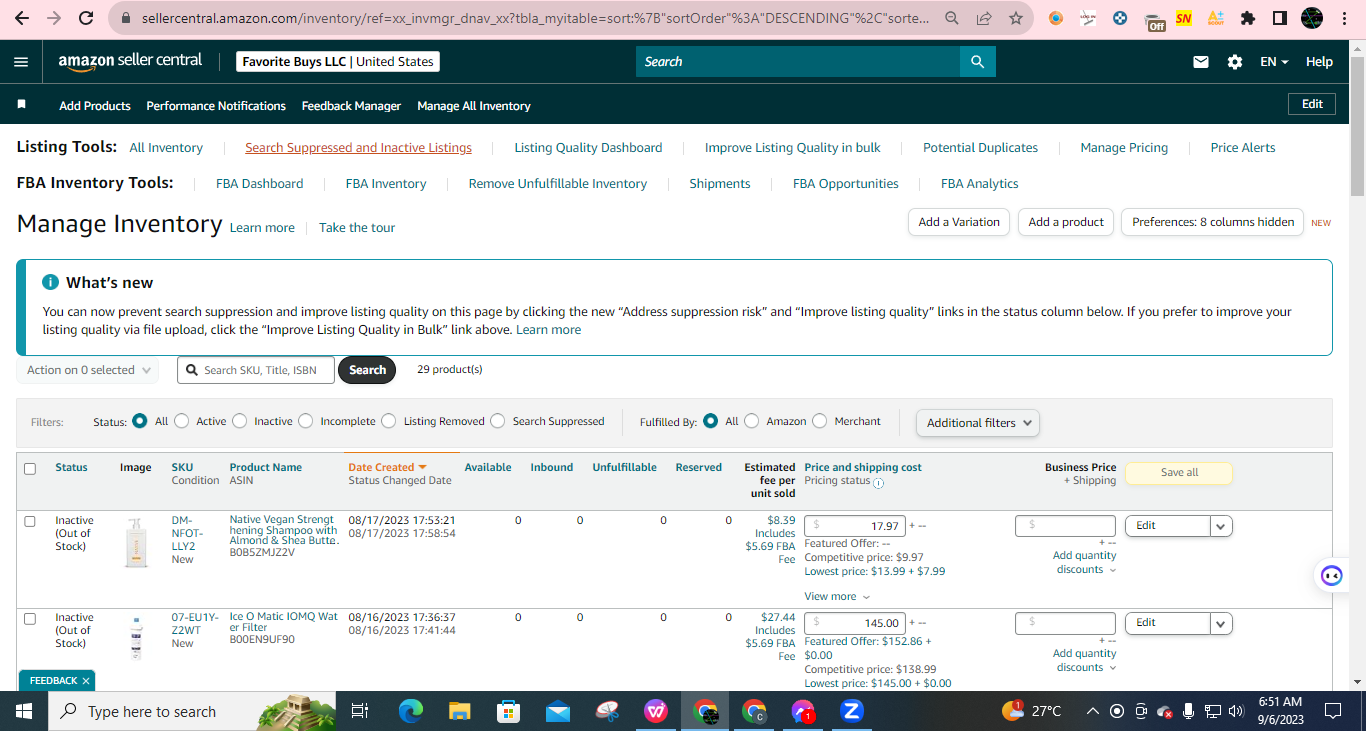This screenshot has width=1366, height=731.
Task: Select Fulfilled By 'All' radio button
Action: click(711, 421)
